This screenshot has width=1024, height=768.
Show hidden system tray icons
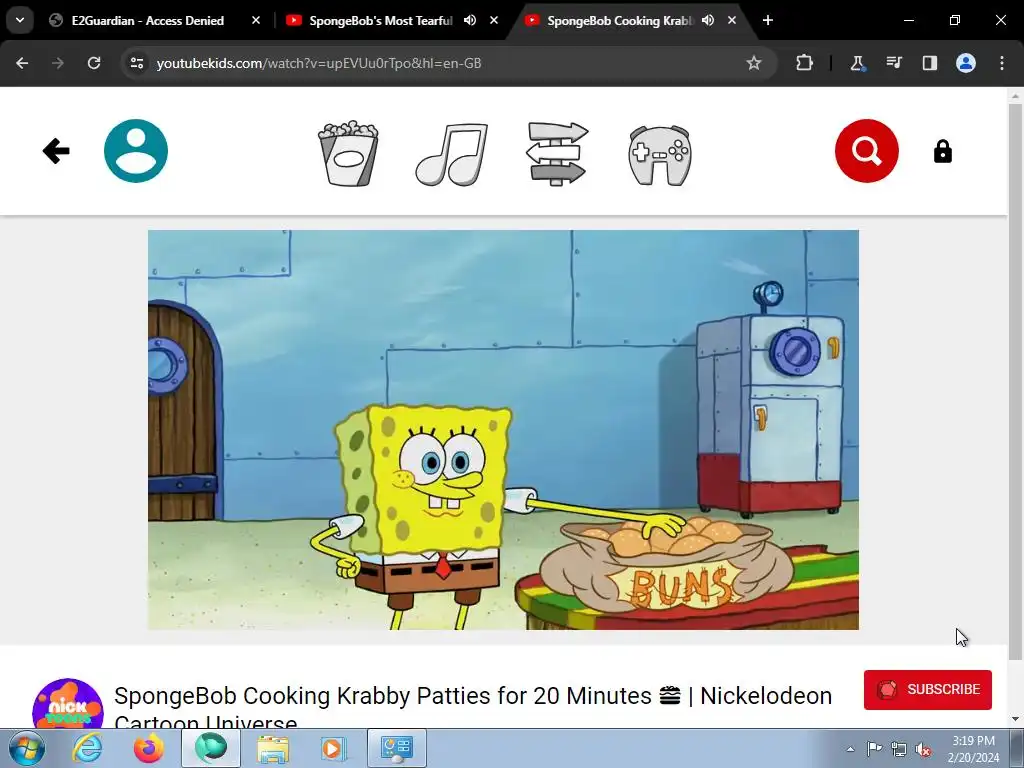850,749
